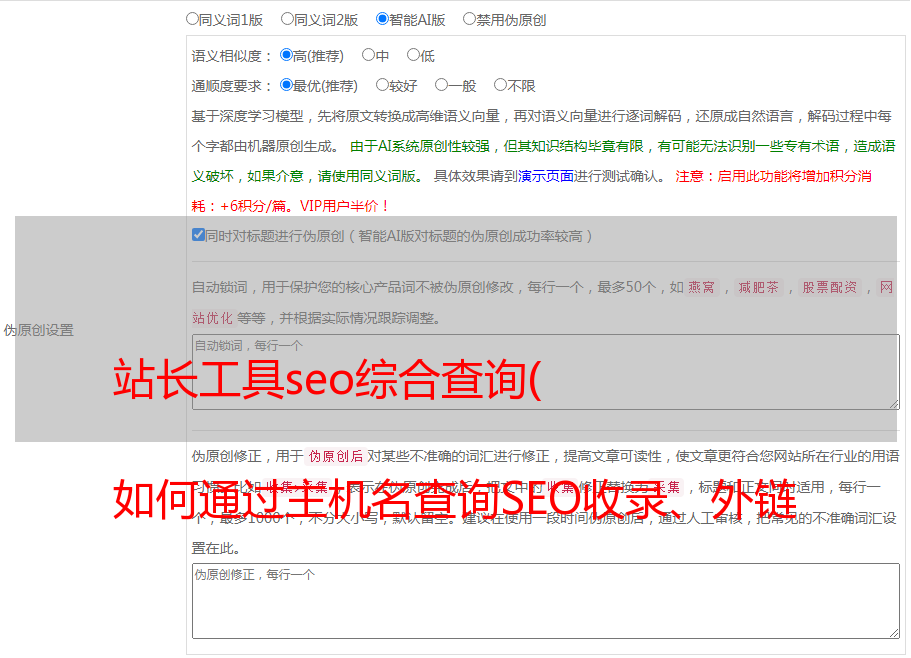Set 语义相似度 to 中

click(x=368, y=55)
